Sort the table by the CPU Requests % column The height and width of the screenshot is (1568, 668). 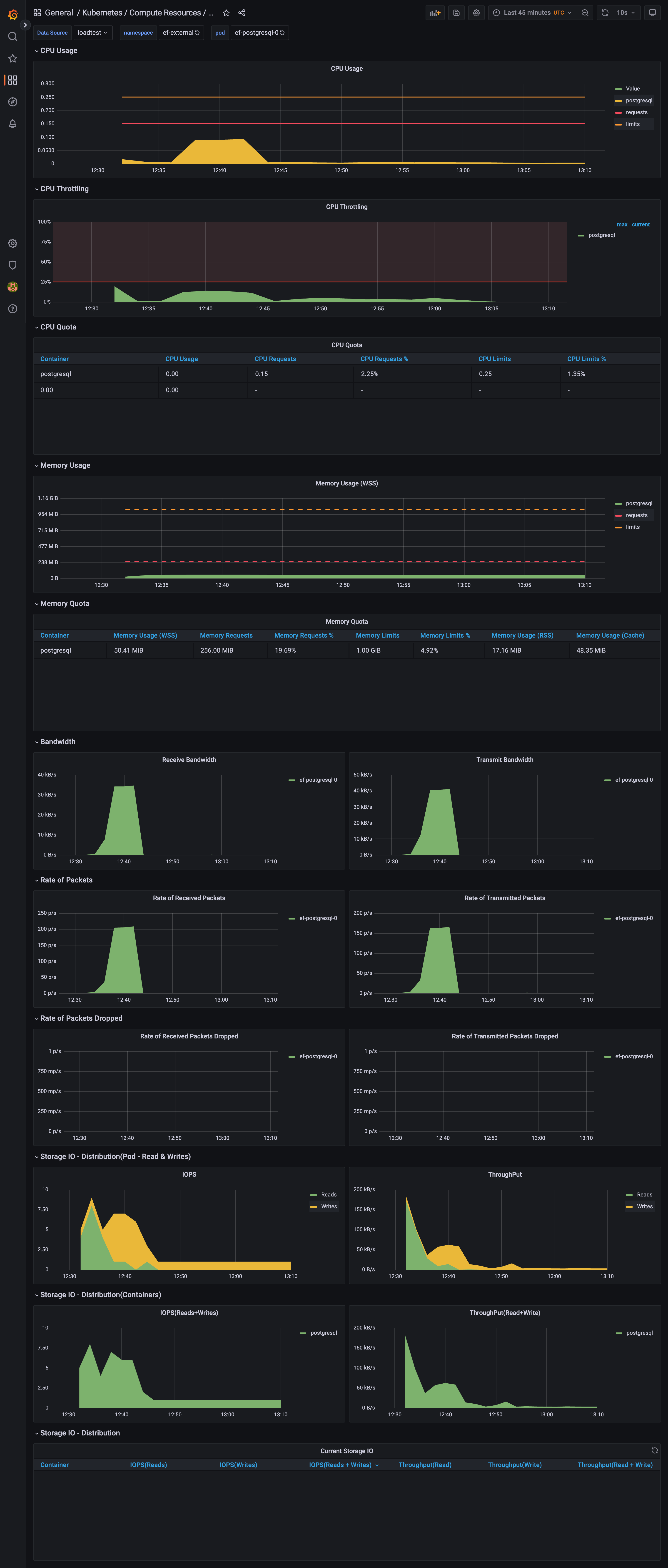(x=384, y=359)
